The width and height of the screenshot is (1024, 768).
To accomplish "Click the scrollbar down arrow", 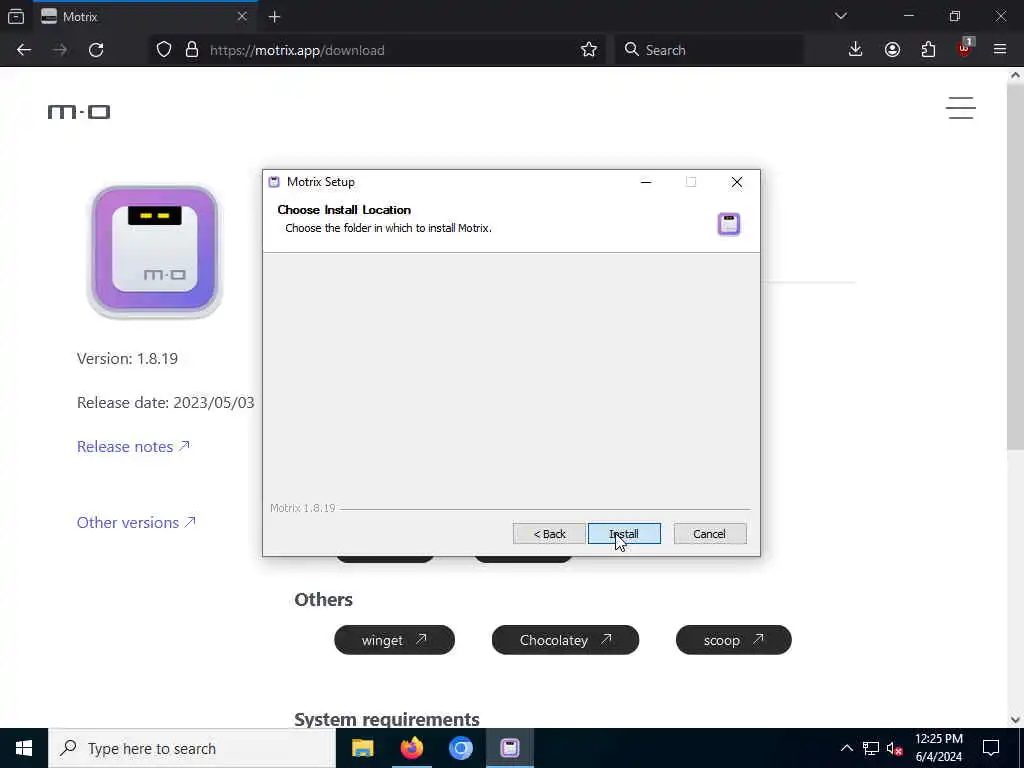I will [x=1016, y=720].
